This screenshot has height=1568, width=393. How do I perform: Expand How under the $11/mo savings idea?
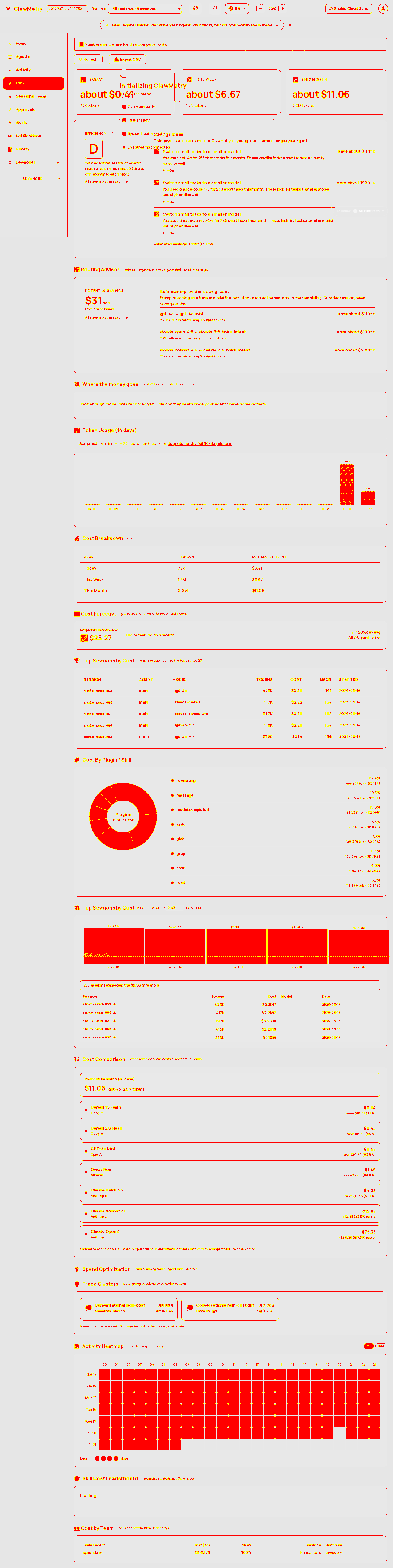click(x=169, y=170)
